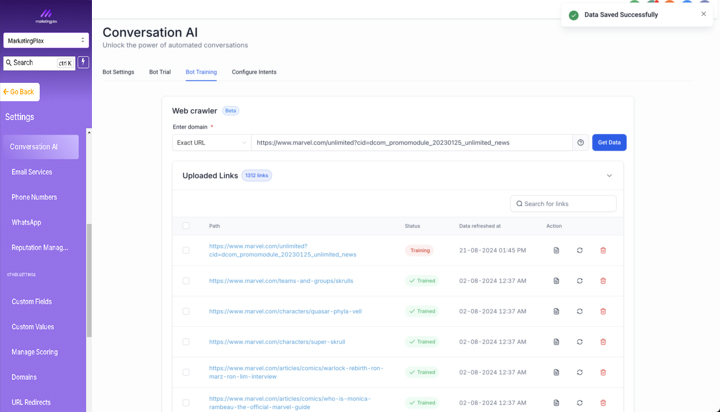The image size is (720, 412).
Task: Collapse the Uploaded Links section
Action: (609, 175)
